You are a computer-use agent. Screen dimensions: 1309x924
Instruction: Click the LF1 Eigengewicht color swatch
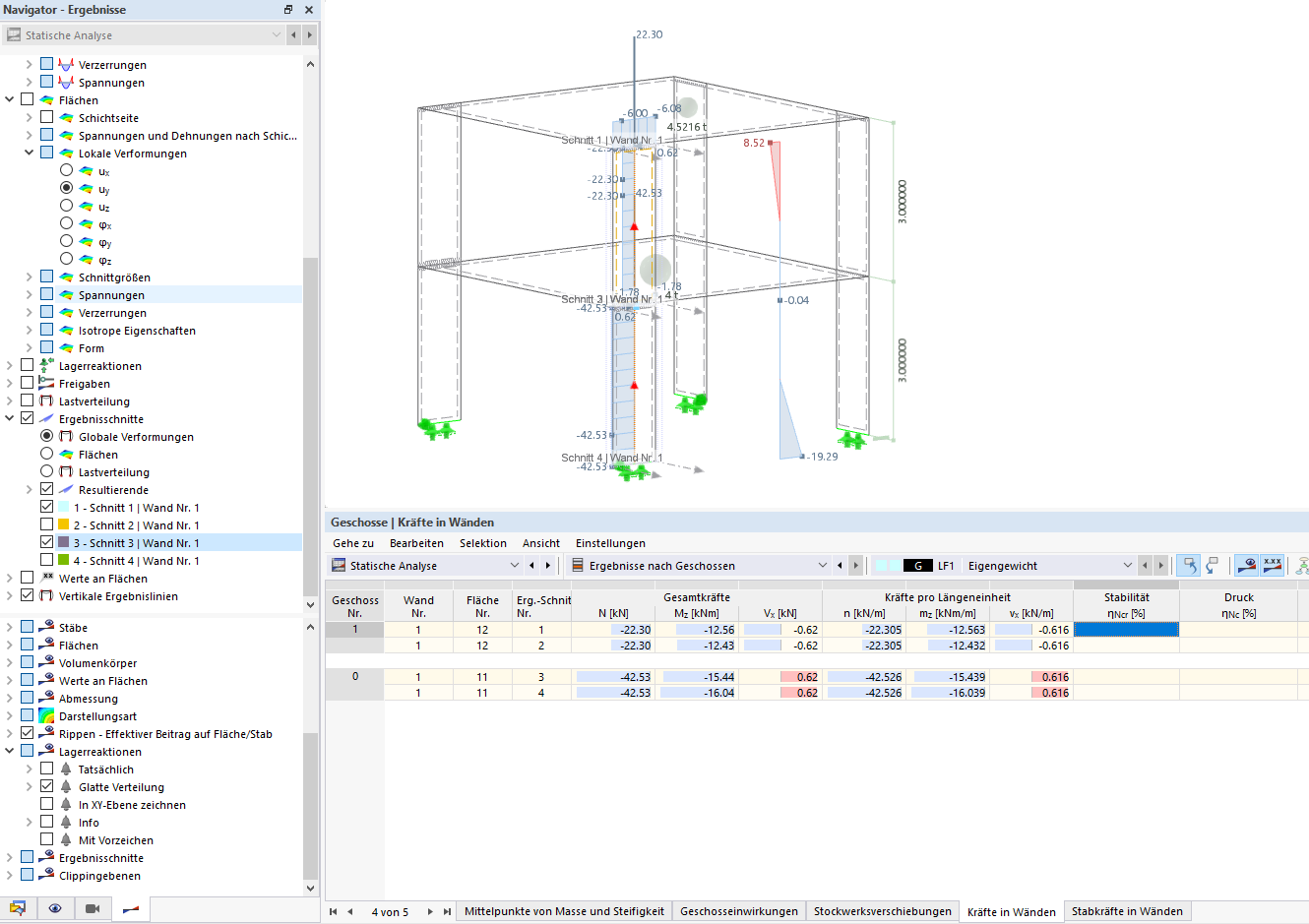click(x=891, y=565)
